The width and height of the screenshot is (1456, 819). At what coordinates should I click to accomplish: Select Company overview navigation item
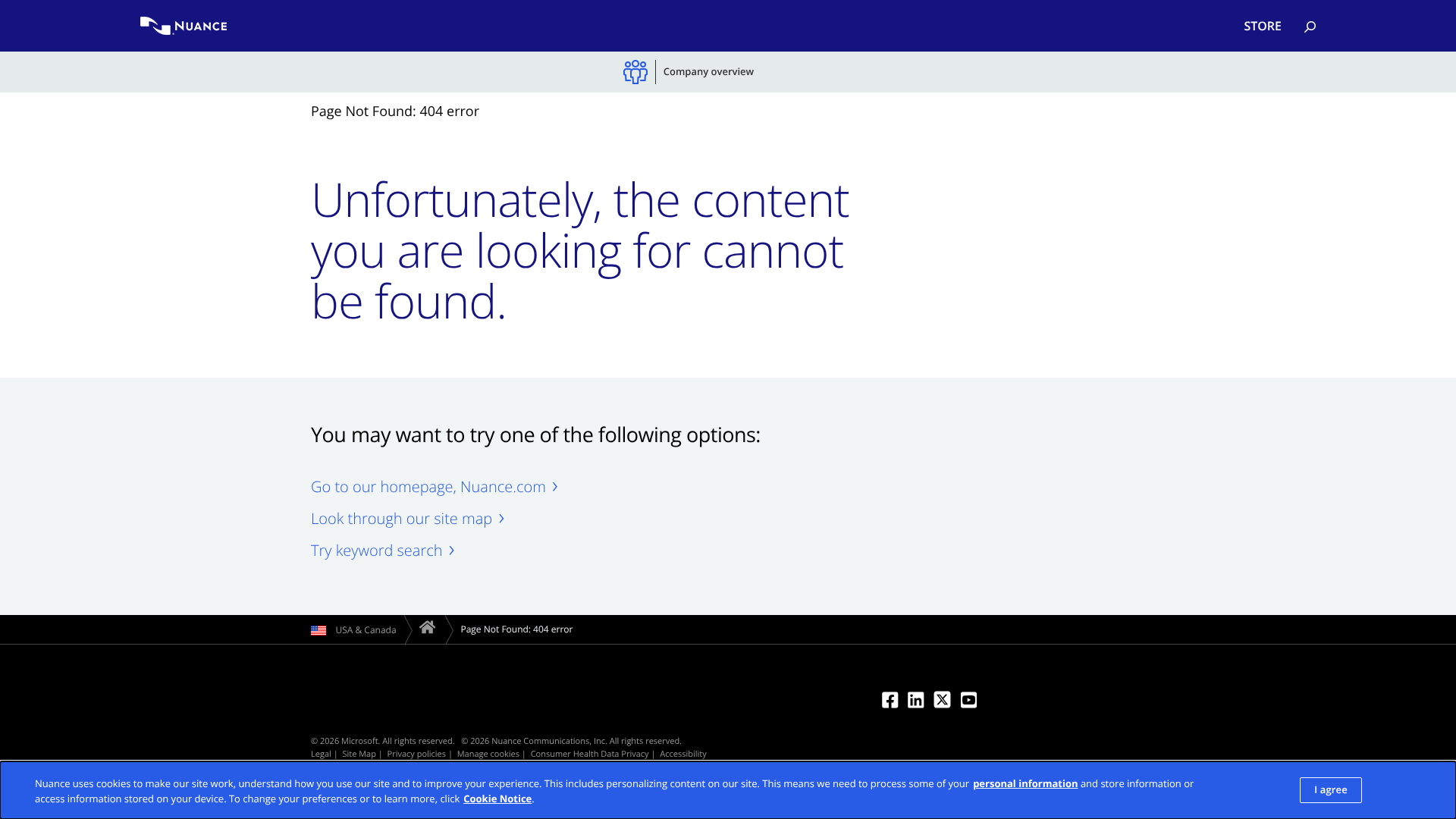708,72
